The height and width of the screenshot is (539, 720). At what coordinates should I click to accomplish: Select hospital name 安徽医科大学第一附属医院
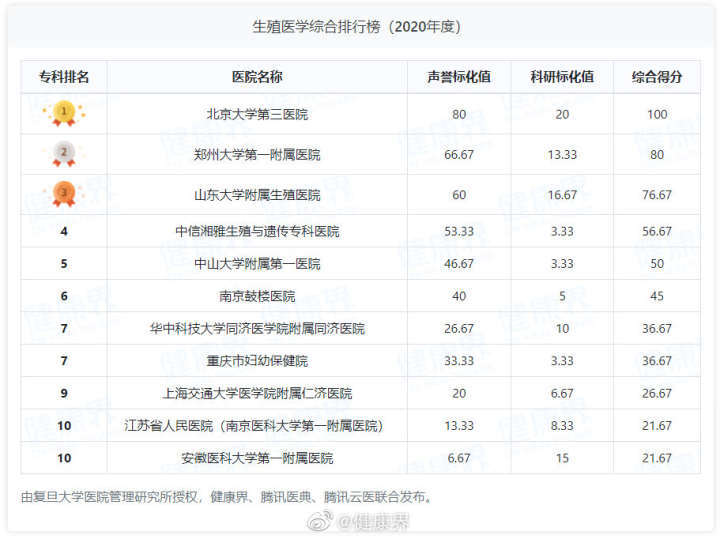click(257, 458)
